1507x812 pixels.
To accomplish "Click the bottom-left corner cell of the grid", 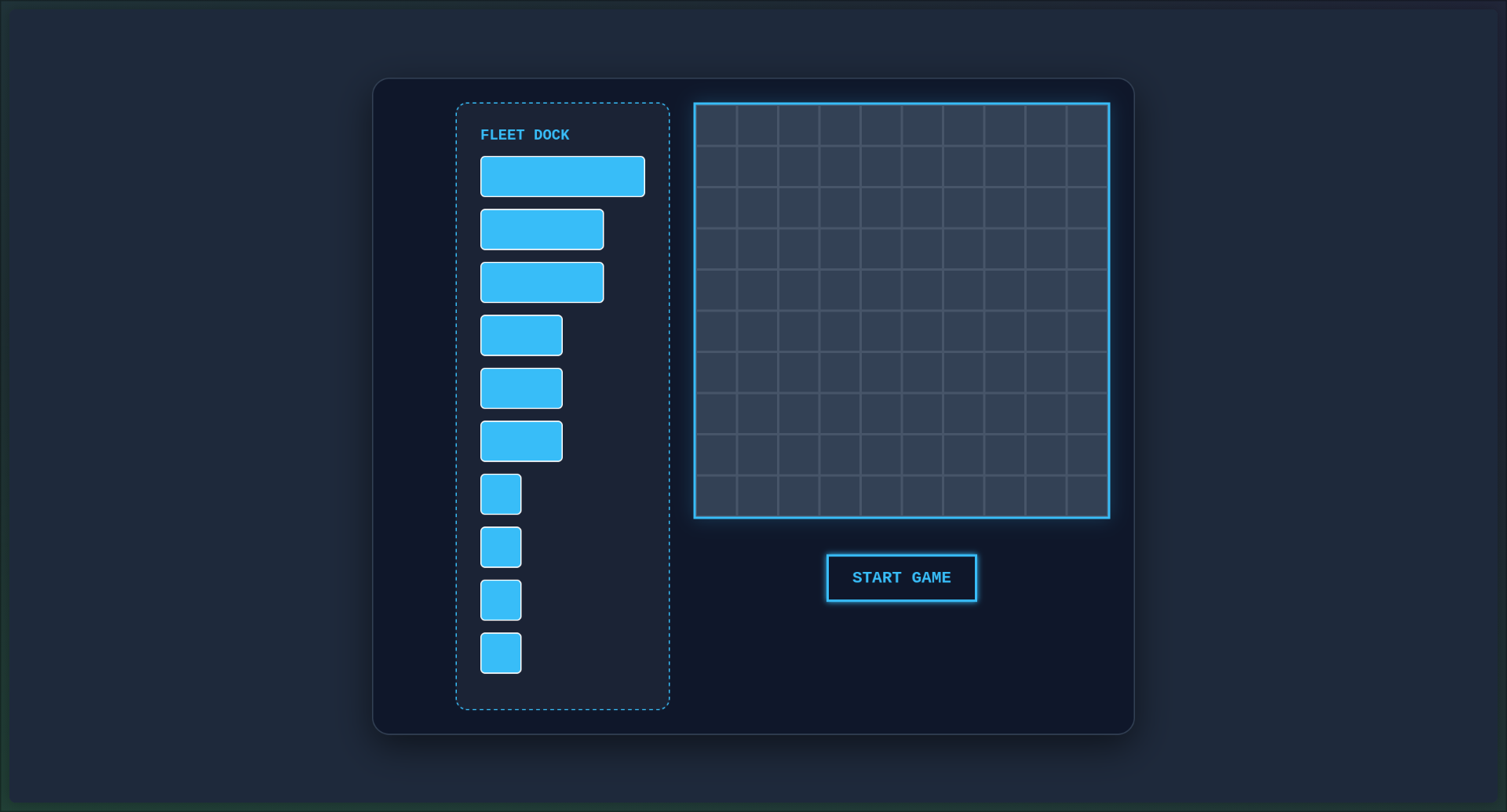I will [717, 496].
